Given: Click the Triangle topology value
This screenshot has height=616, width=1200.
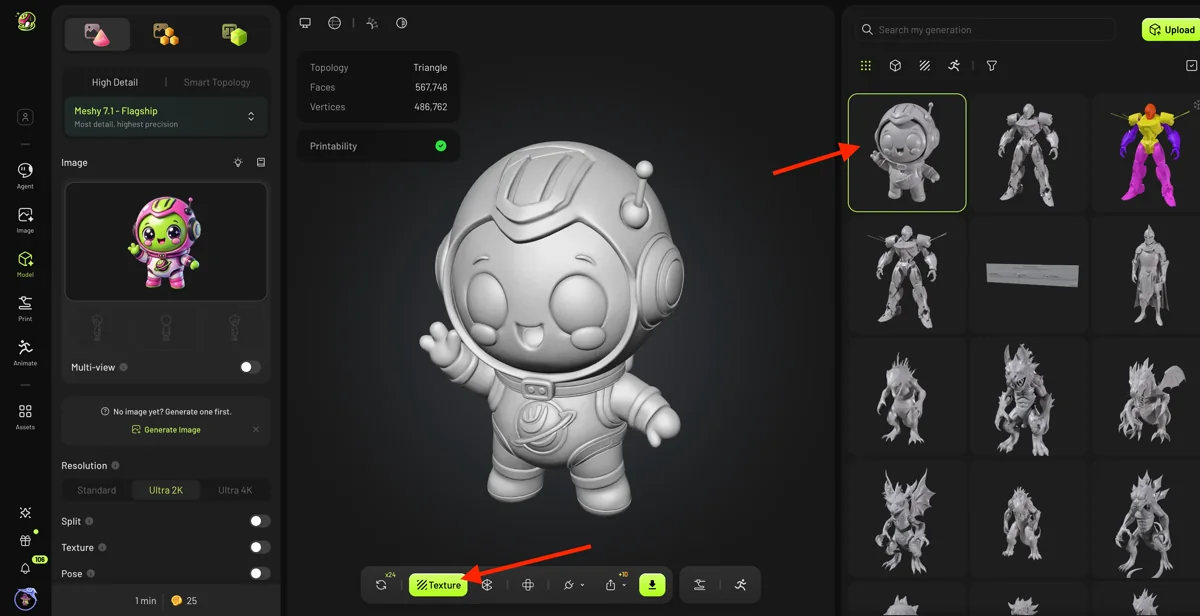Looking at the screenshot, I should (430, 68).
